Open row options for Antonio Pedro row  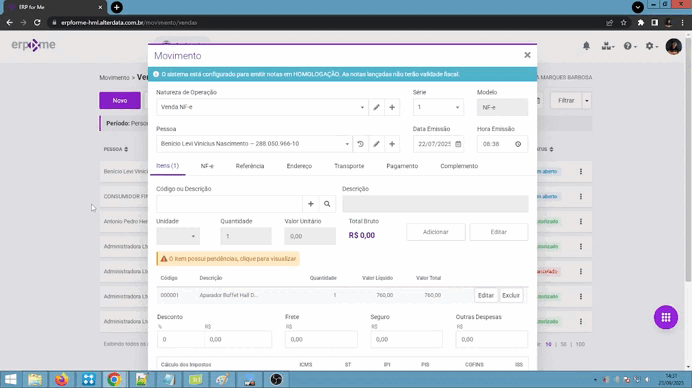[x=581, y=221]
